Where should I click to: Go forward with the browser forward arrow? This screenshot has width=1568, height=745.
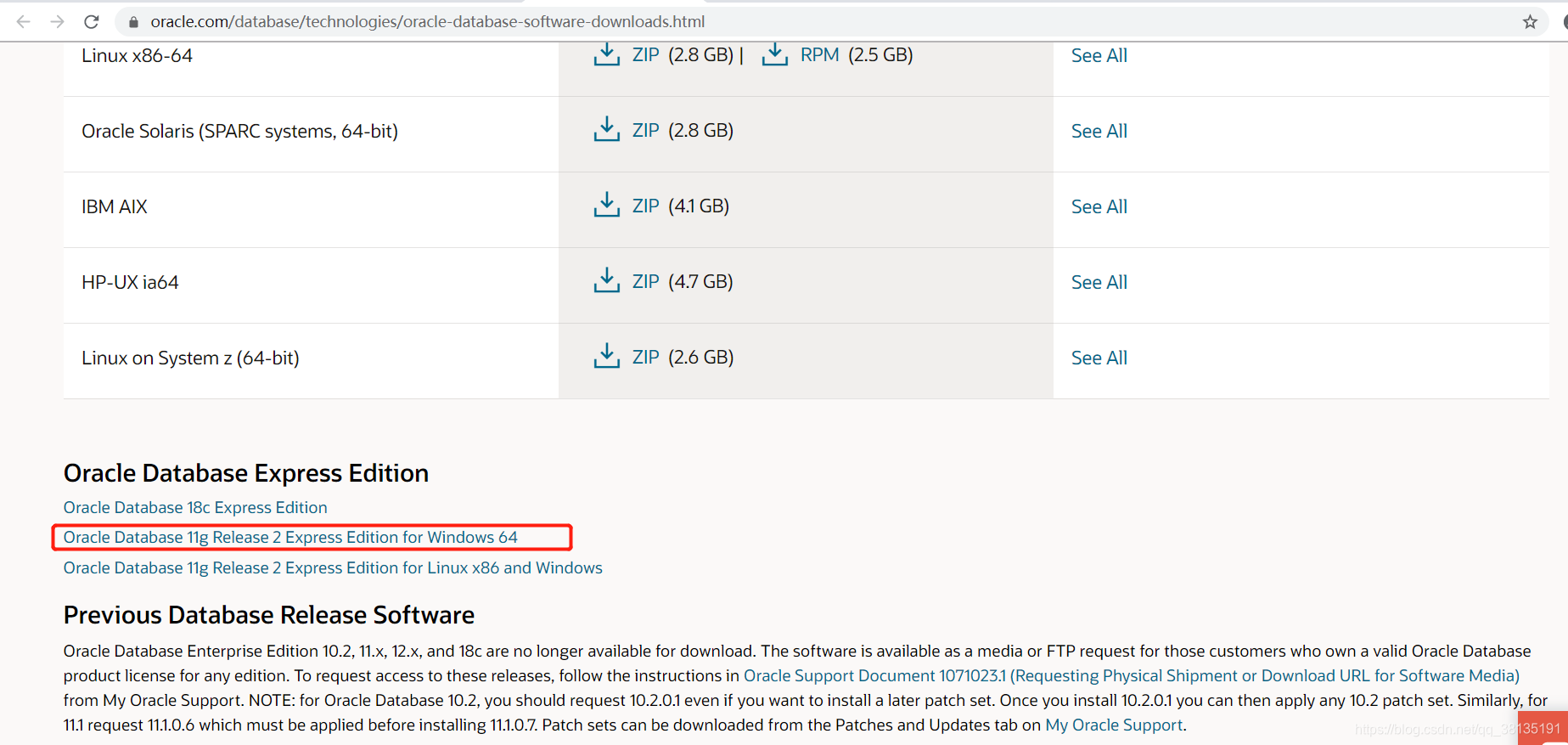click(x=57, y=21)
